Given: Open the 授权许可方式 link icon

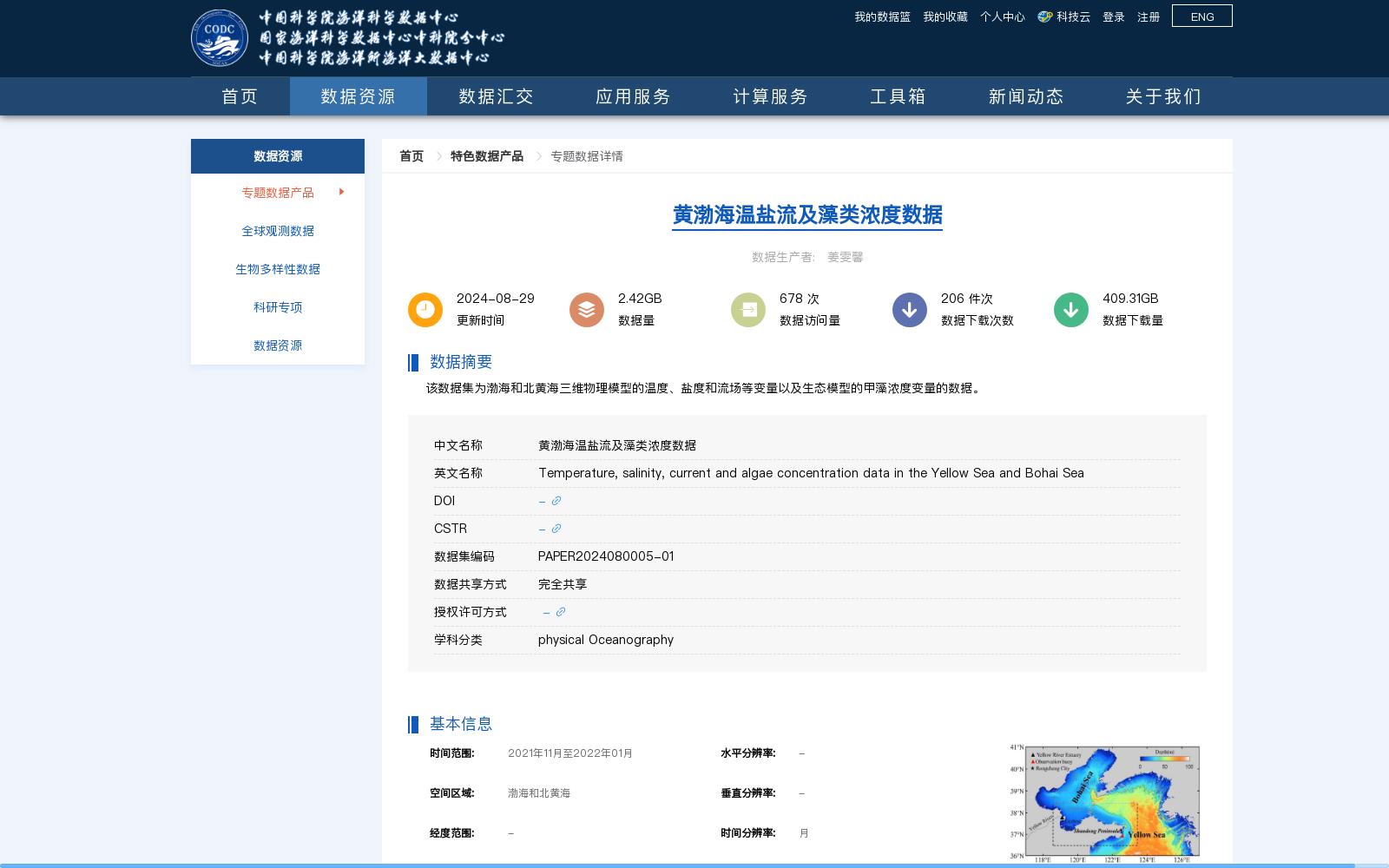Looking at the screenshot, I should click(x=561, y=612).
